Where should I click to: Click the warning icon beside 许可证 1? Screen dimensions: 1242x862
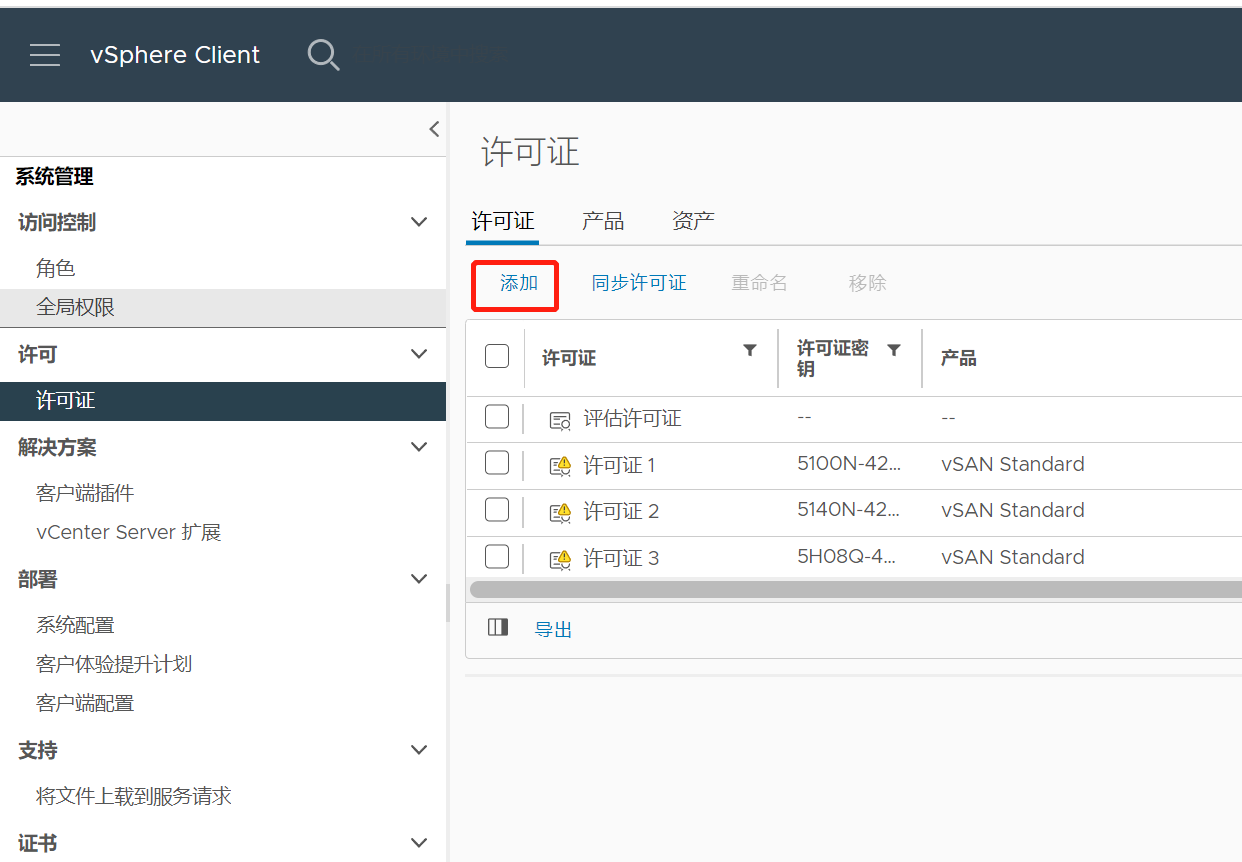click(x=561, y=466)
